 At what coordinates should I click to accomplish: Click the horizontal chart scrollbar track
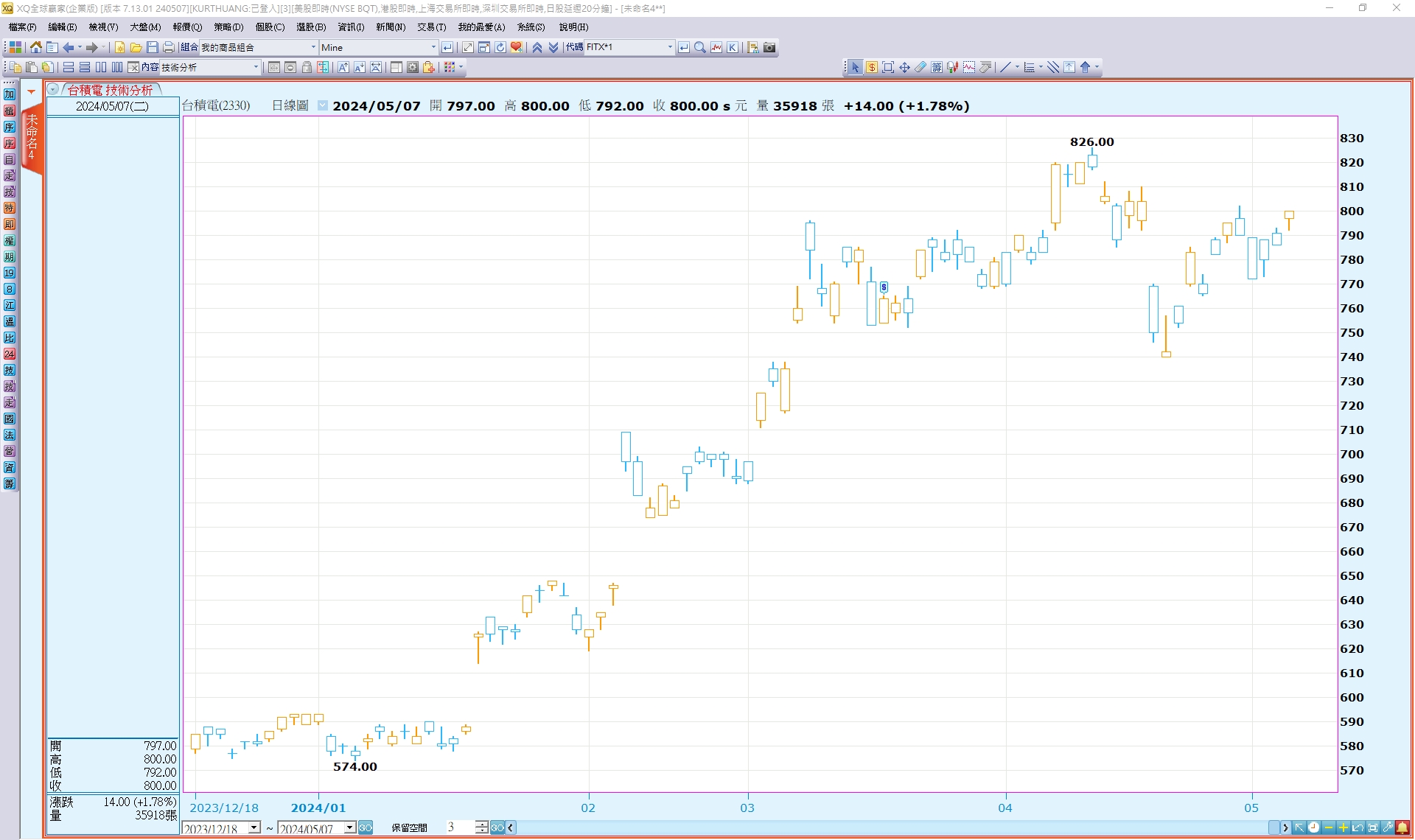[x=884, y=827]
